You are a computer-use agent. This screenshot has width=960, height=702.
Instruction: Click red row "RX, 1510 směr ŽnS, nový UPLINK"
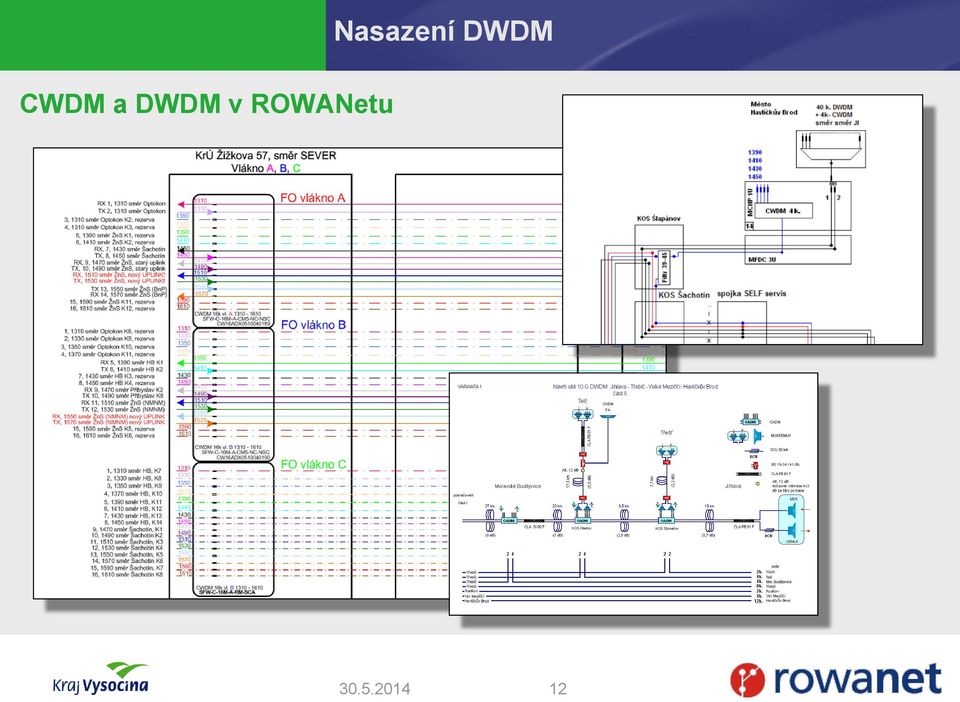pyautogui.click(x=119, y=275)
